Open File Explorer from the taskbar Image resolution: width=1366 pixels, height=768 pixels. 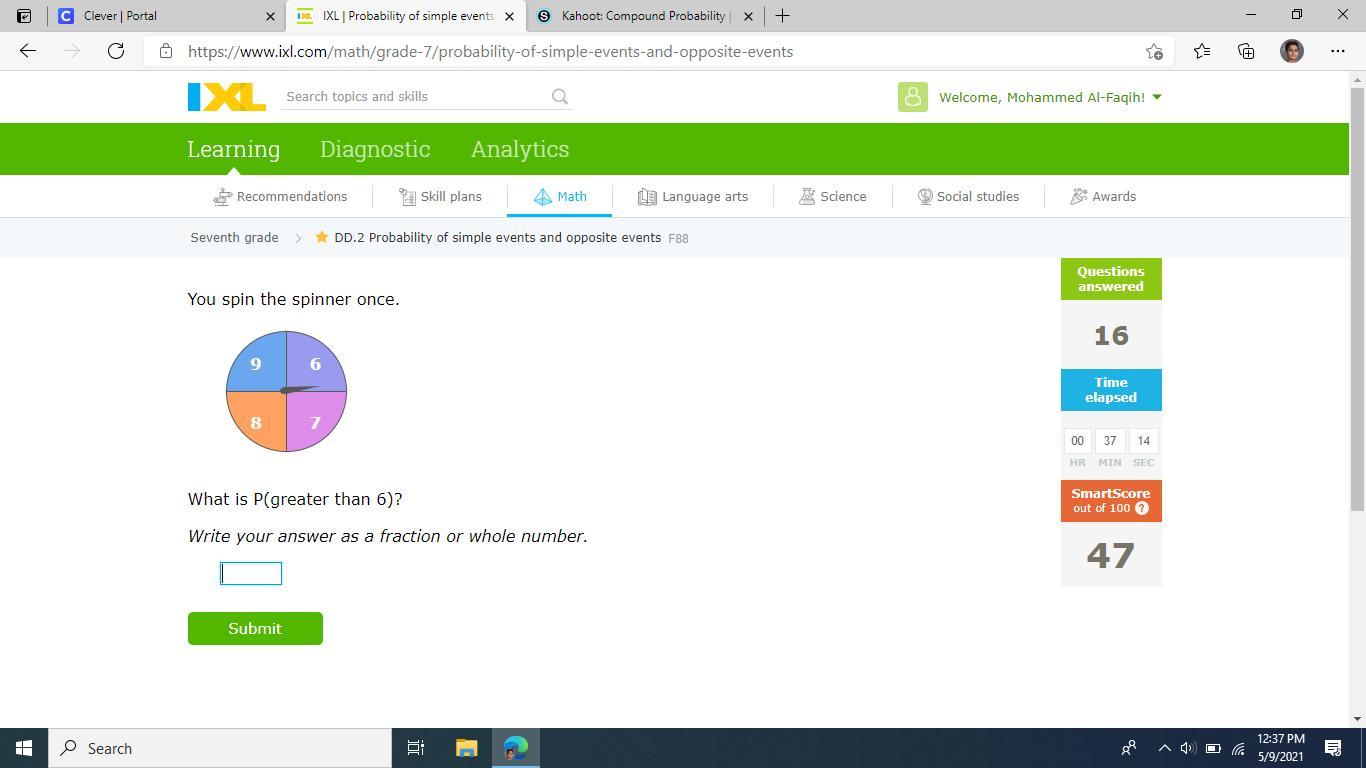(466, 748)
